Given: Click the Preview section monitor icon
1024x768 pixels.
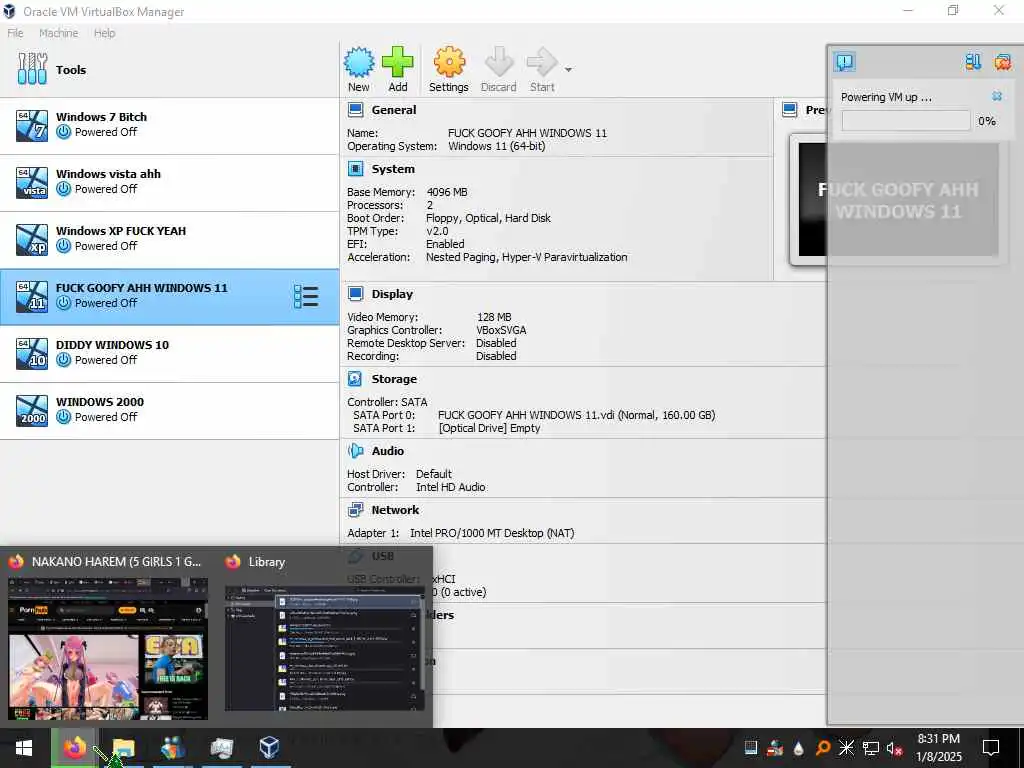Looking at the screenshot, I should (x=790, y=110).
